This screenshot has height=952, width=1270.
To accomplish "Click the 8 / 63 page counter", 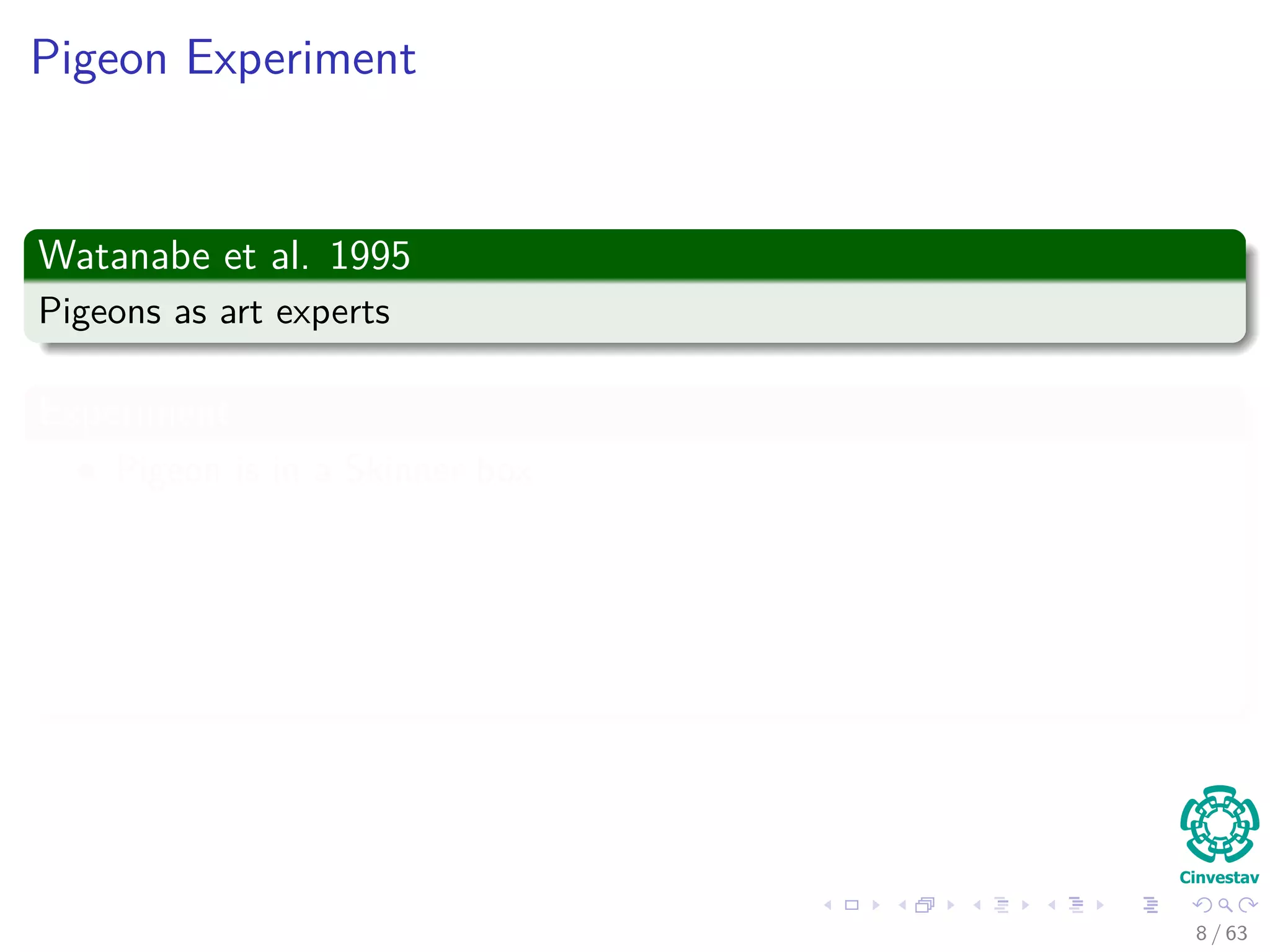I will pyautogui.click(x=1221, y=933).
